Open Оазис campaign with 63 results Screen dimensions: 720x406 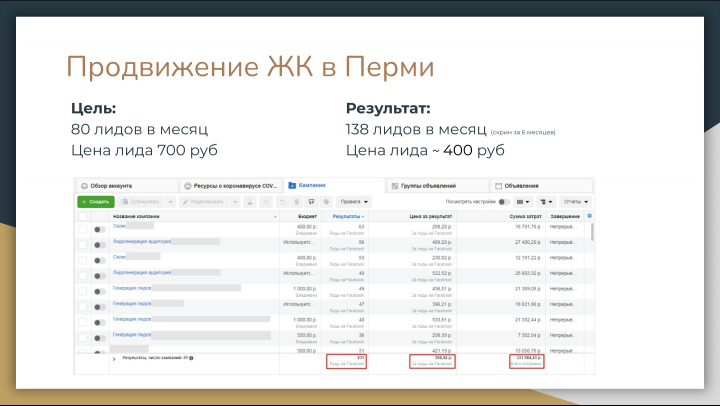coord(119,226)
